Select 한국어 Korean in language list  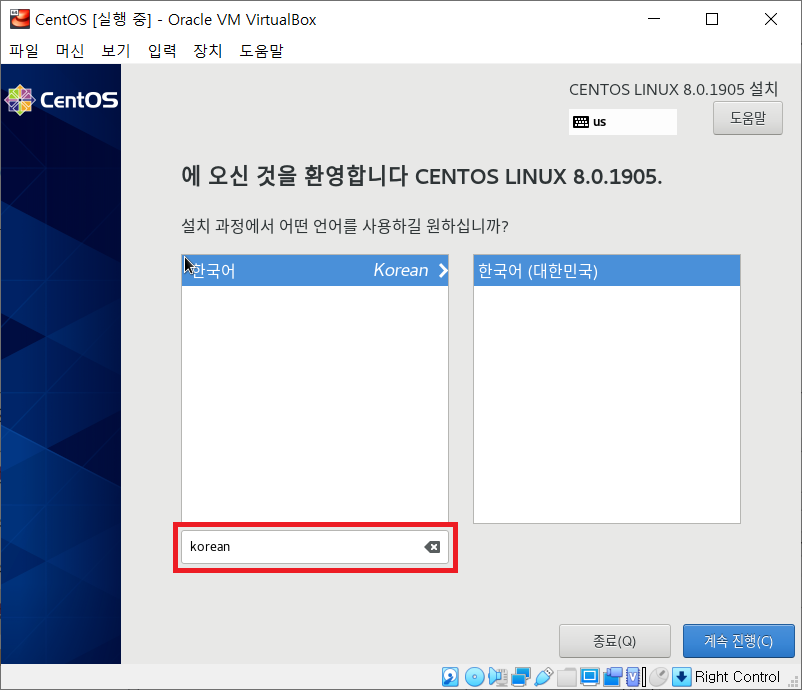coord(315,270)
